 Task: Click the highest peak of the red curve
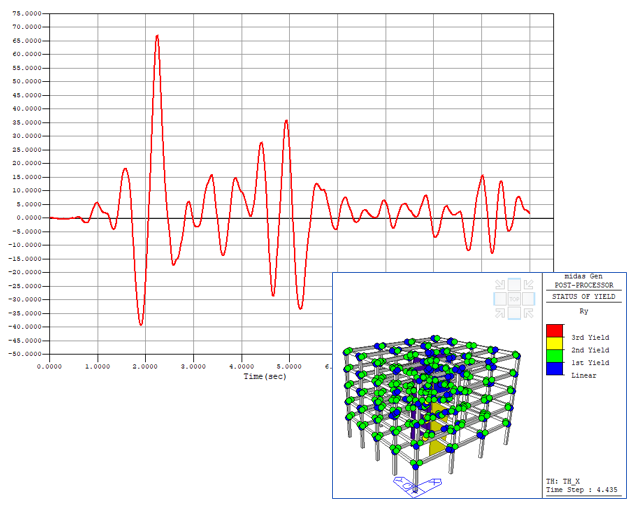(157, 36)
